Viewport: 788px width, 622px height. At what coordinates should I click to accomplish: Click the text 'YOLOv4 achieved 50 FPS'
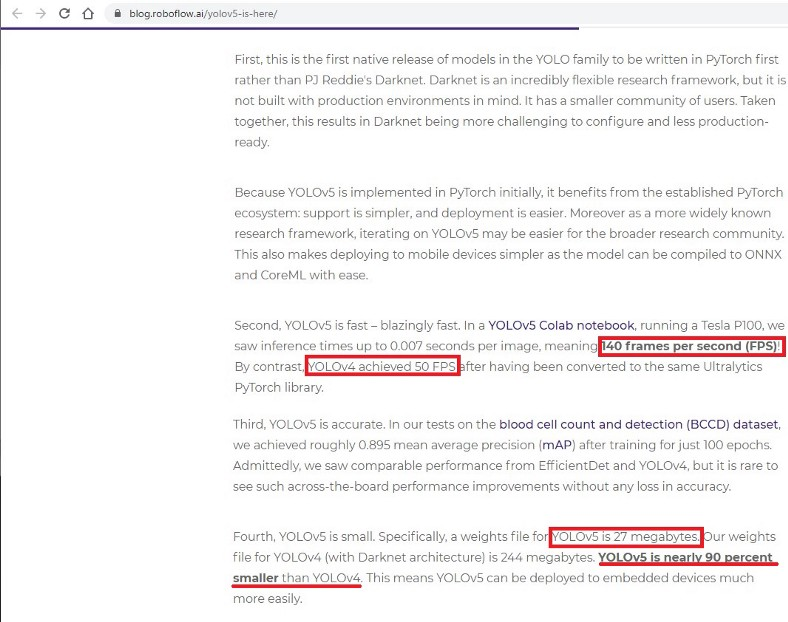[x=382, y=366]
